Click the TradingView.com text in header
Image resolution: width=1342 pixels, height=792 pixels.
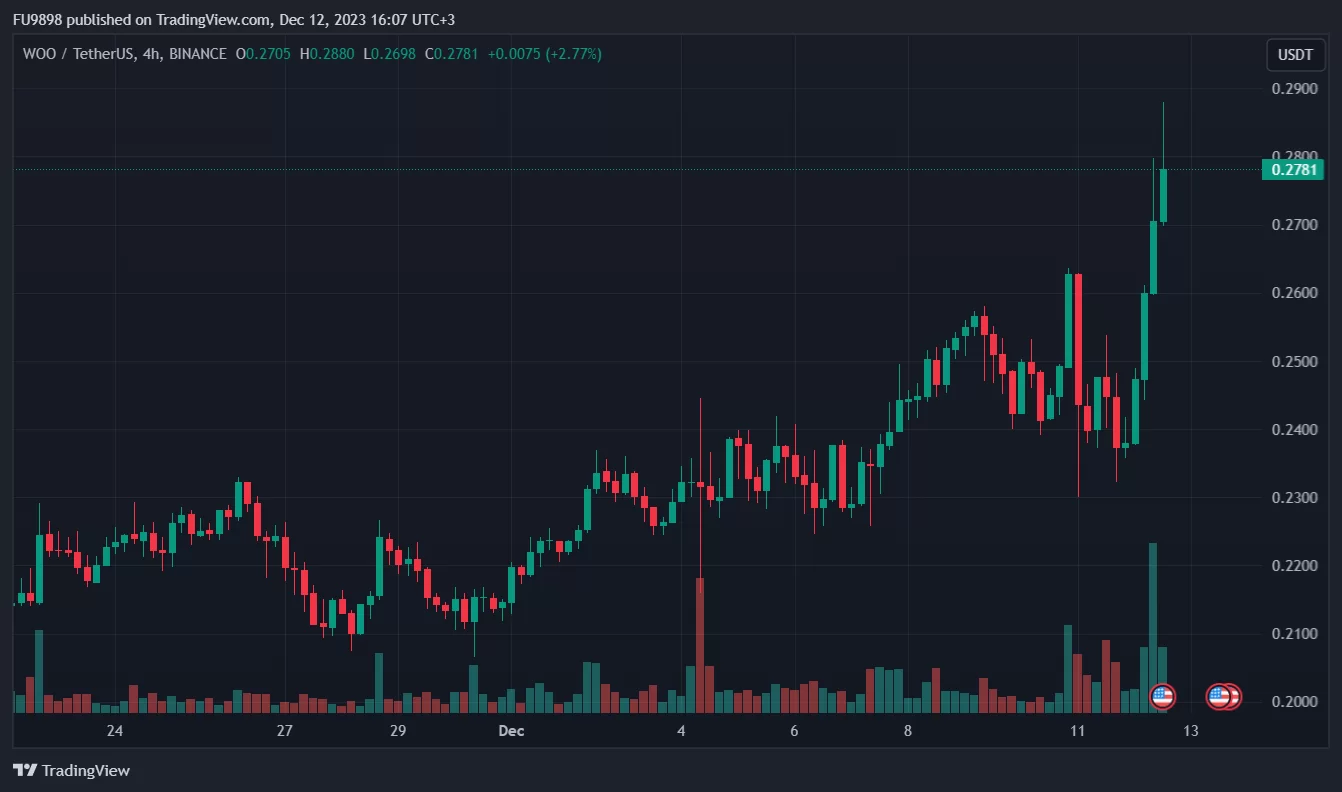coord(213,19)
